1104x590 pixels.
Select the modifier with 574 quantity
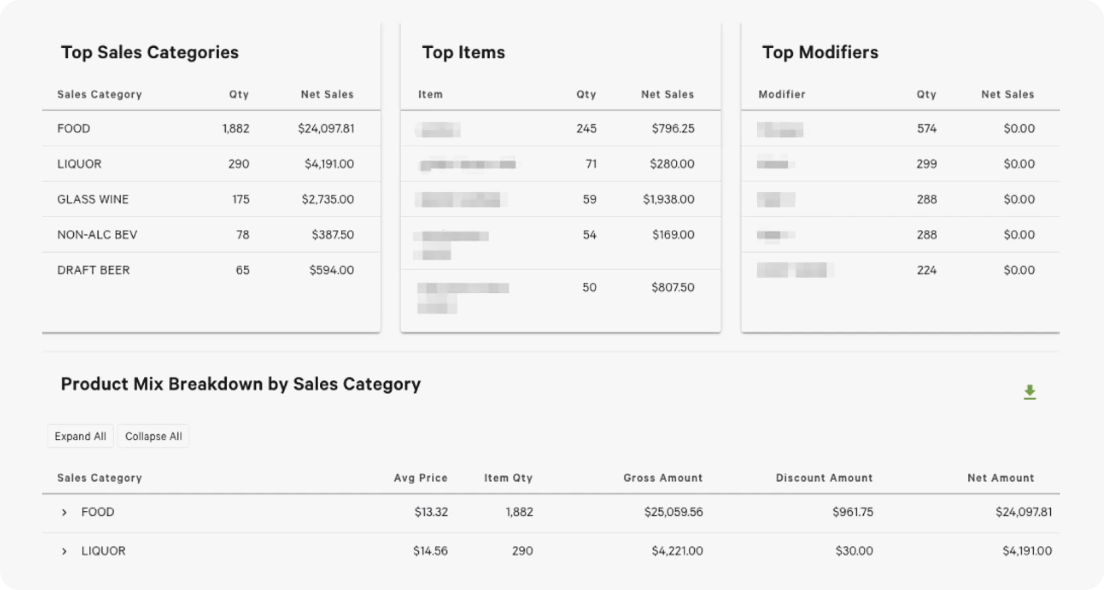(x=901, y=129)
